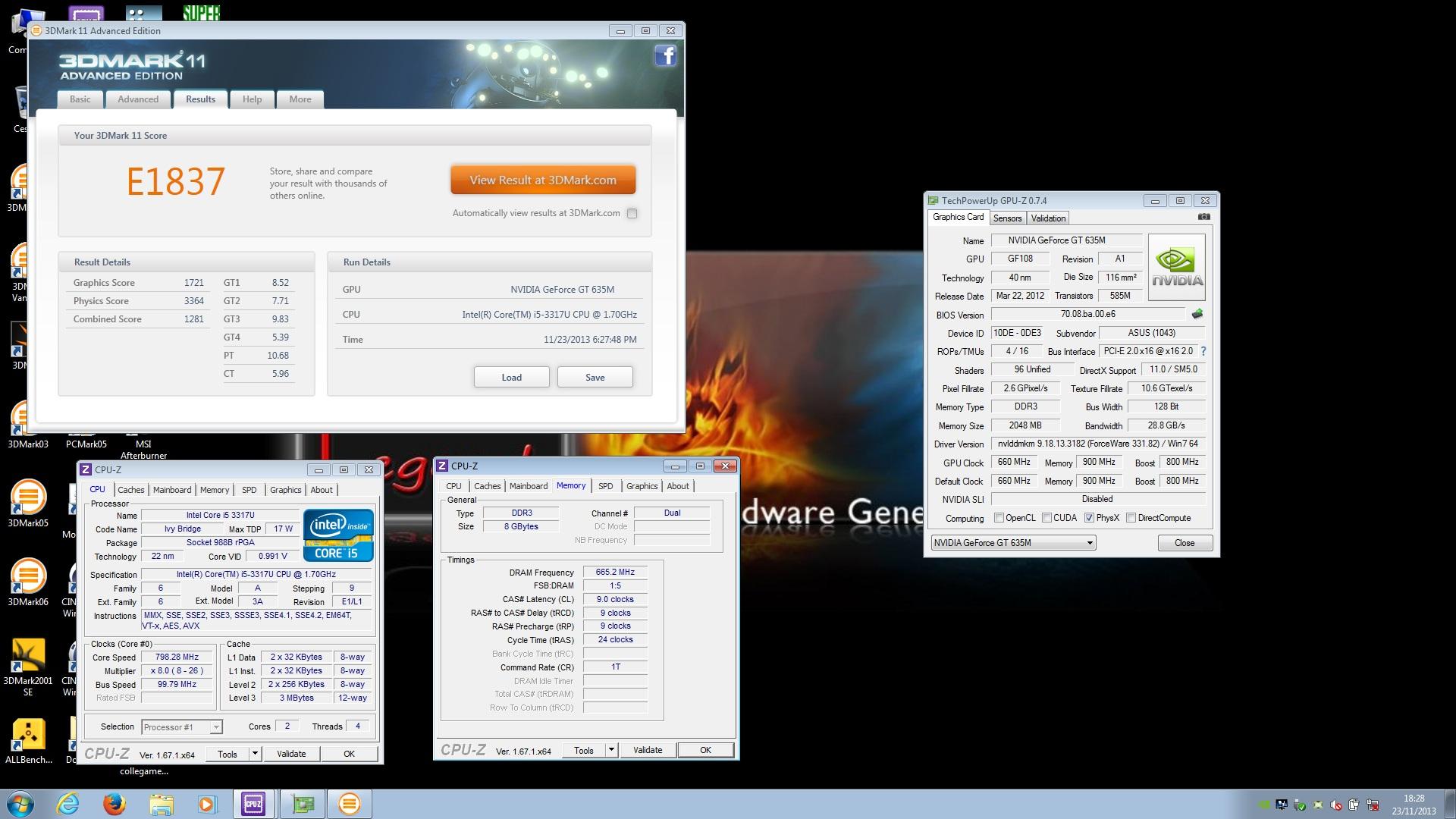The image size is (1456, 819).
Task: Click DRAM Frequency value 665.2 MHz
Action: (615, 573)
